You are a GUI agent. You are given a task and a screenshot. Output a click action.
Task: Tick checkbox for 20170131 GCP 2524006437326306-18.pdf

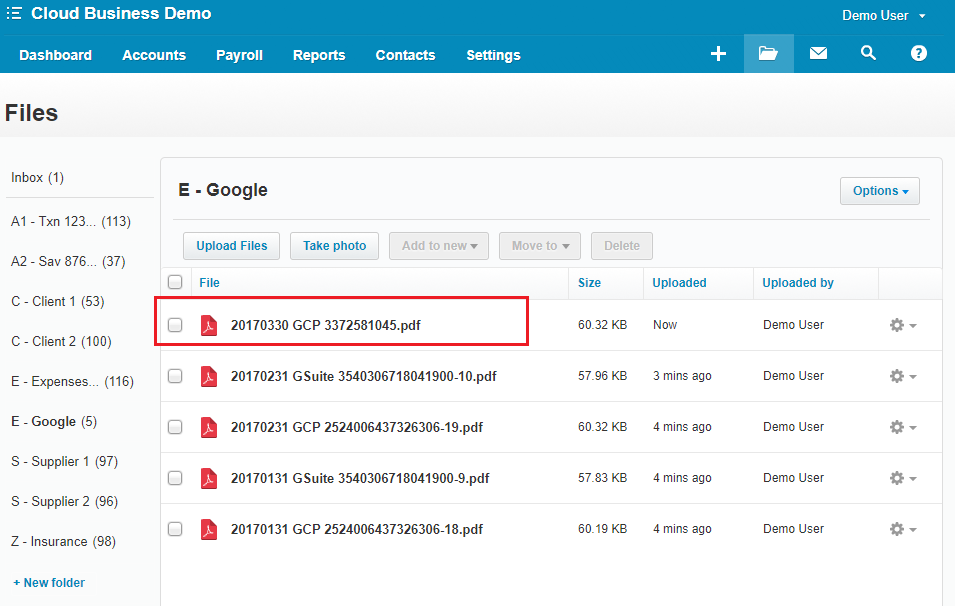[x=175, y=529]
